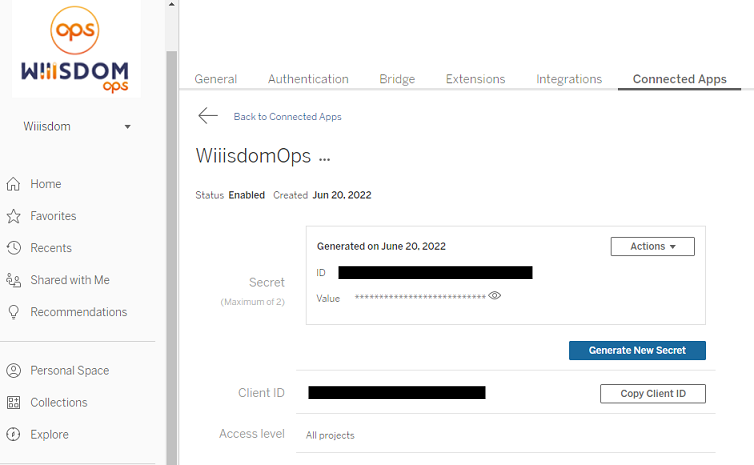Open the WiiisdomOps ellipsis menu
This screenshot has width=754, height=465.
coord(325,159)
